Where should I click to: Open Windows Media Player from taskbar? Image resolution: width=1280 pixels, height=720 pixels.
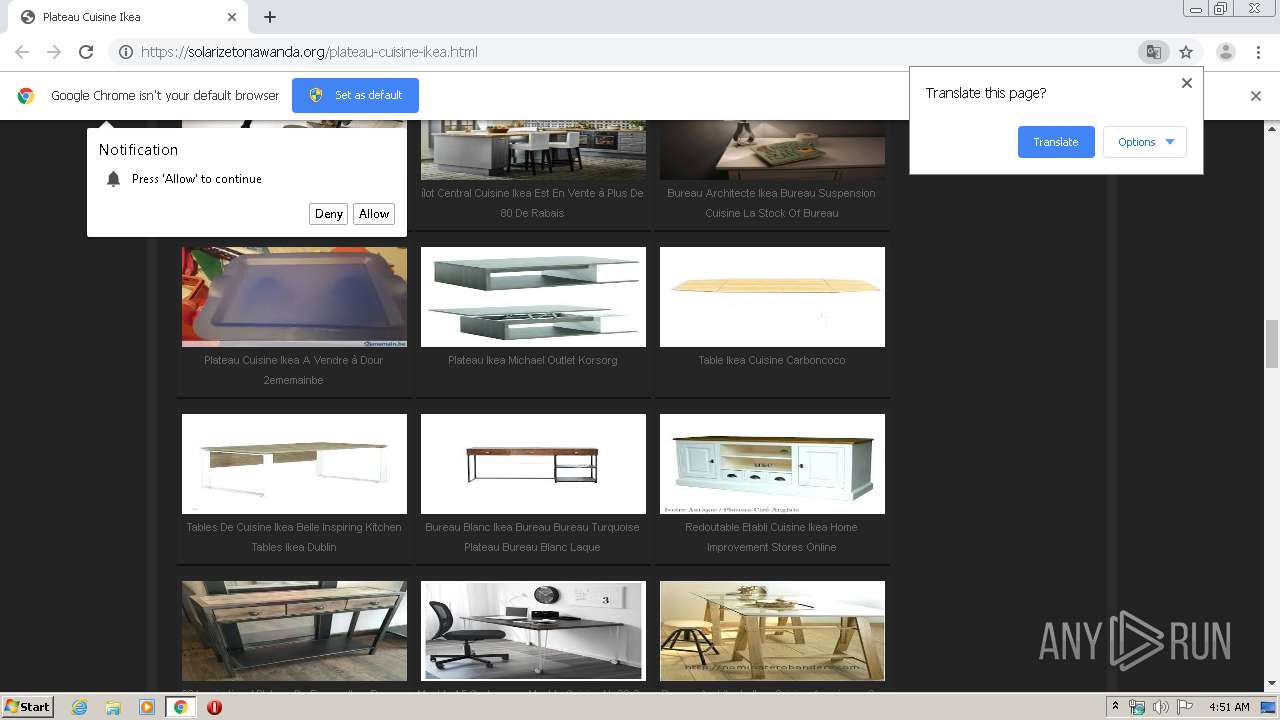(146, 707)
